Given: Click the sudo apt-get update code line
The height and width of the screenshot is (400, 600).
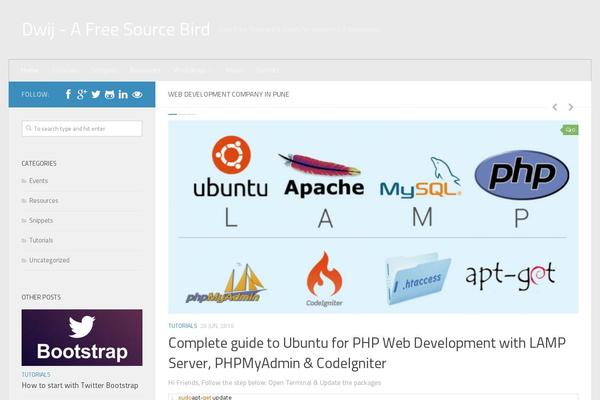Looking at the screenshot, I should pyautogui.click(x=205, y=397).
